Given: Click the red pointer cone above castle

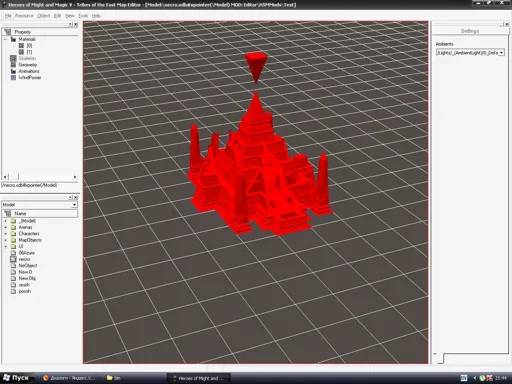Looking at the screenshot, I should (x=256, y=67).
